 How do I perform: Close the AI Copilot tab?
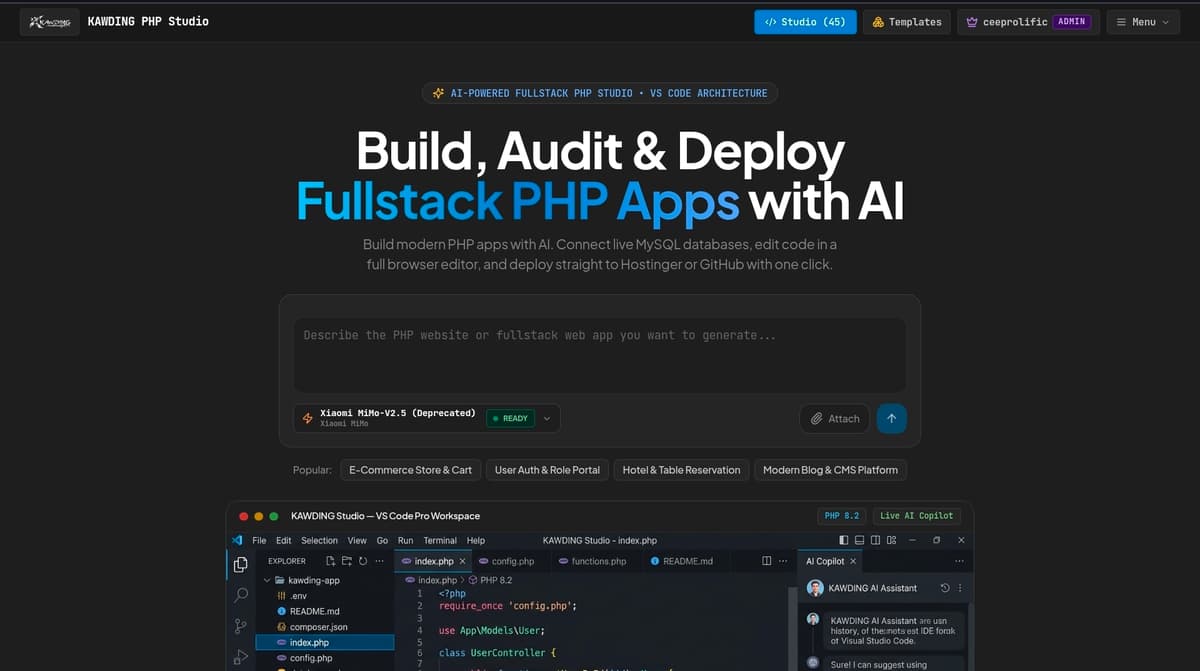click(x=853, y=561)
